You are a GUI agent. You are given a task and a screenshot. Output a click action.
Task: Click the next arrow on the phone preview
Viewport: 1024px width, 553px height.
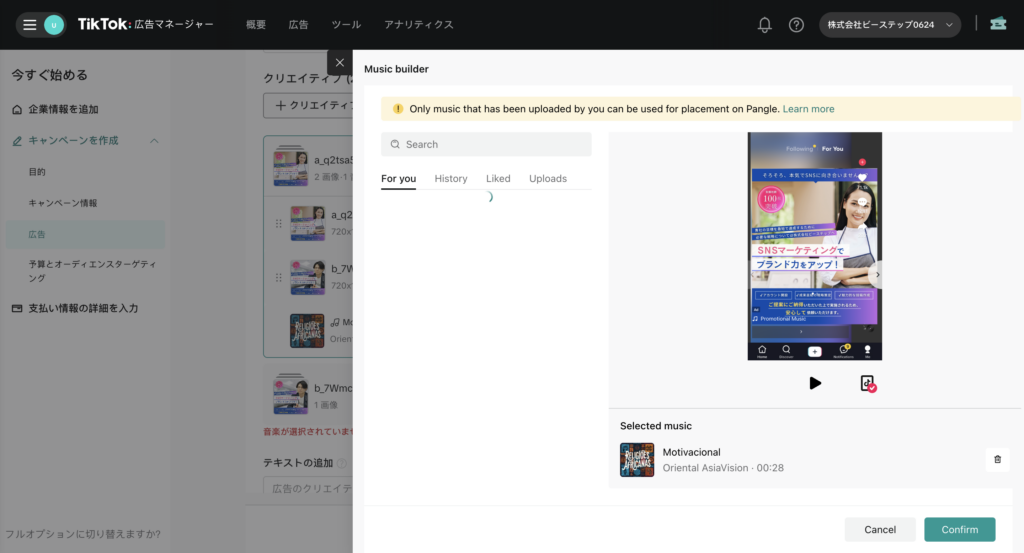[877, 275]
